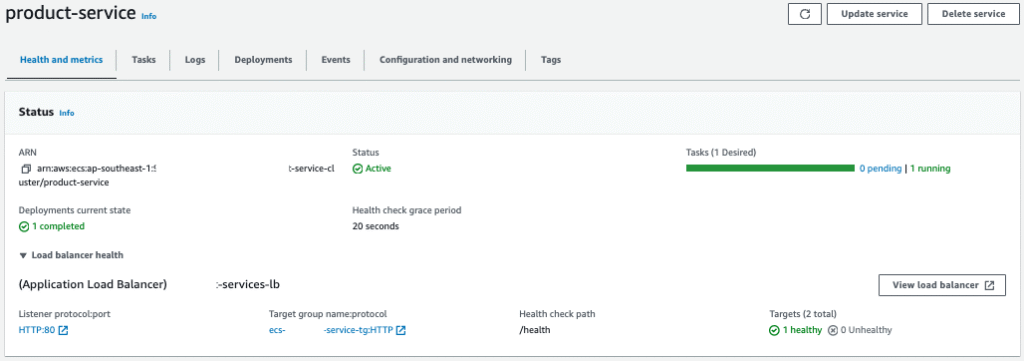Click the product-service page title
1024x361 pixels.
click(71, 14)
